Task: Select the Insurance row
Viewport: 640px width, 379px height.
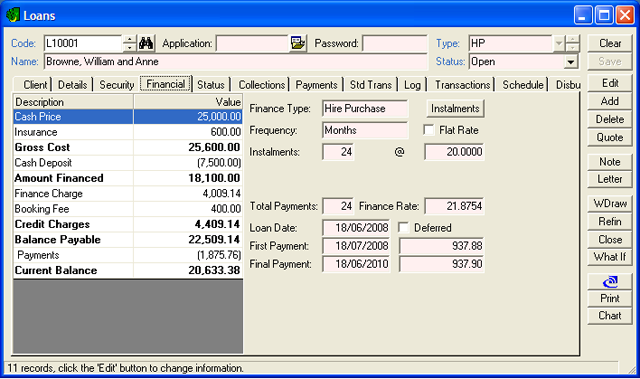Action: coord(128,132)
